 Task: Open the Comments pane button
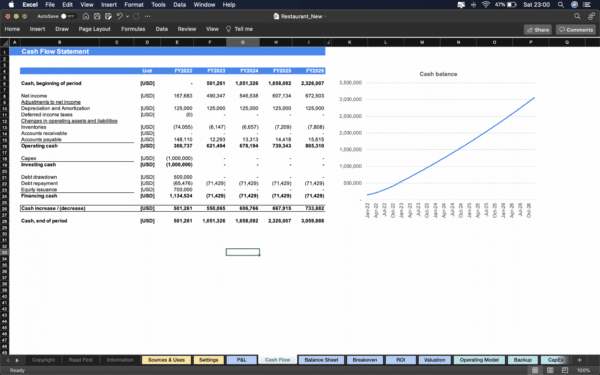pyautogui.click(x=576, y=29)
